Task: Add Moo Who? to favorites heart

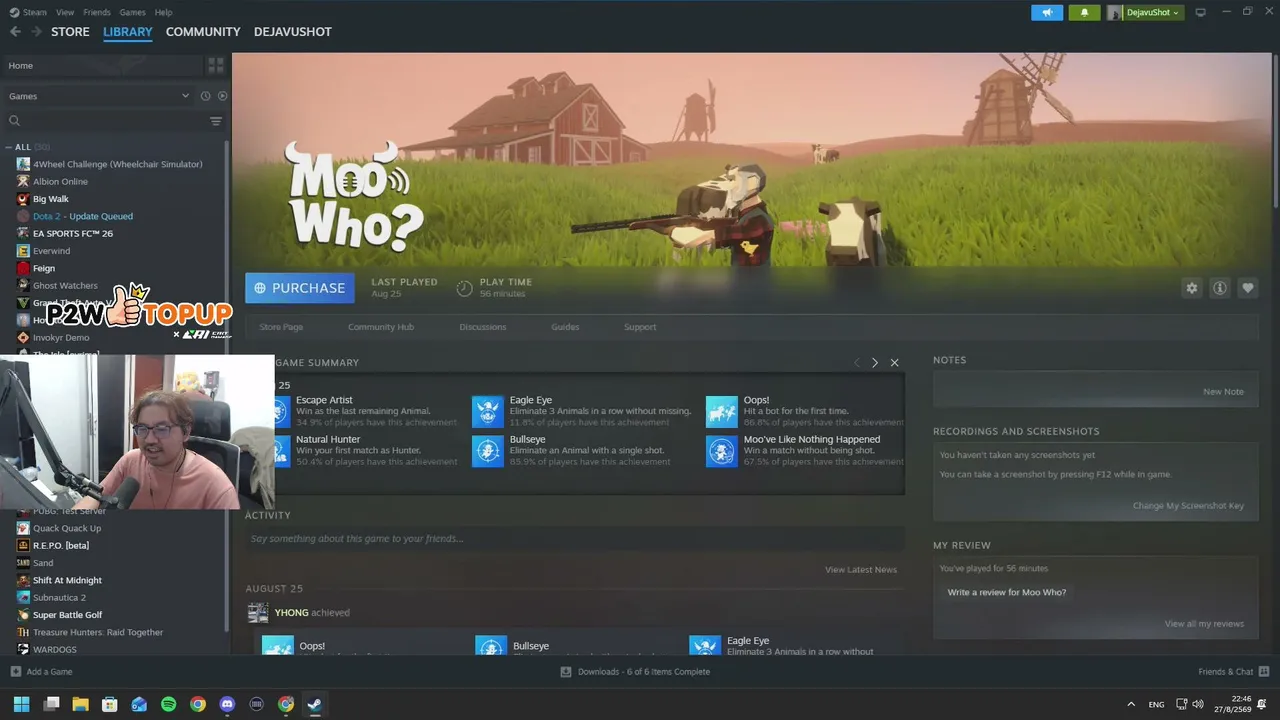Action: [x=1247, y=288]
